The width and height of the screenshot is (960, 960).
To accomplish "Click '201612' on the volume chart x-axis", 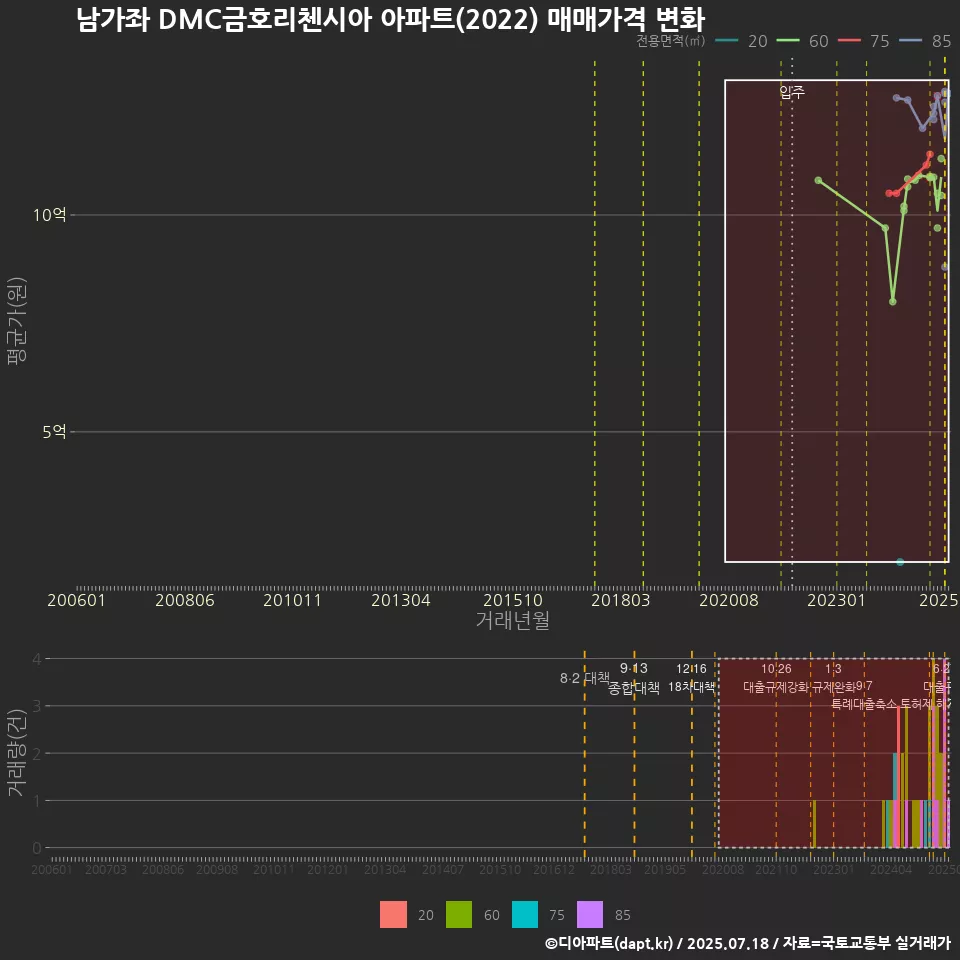I will click(x=554, y=869).
